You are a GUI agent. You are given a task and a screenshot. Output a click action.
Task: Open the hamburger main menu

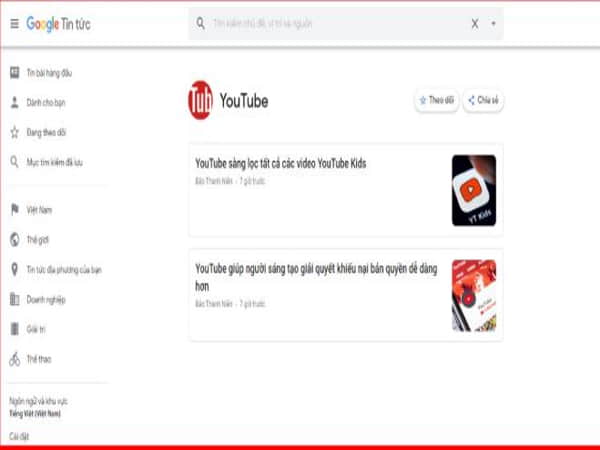(x=15, y=24)
